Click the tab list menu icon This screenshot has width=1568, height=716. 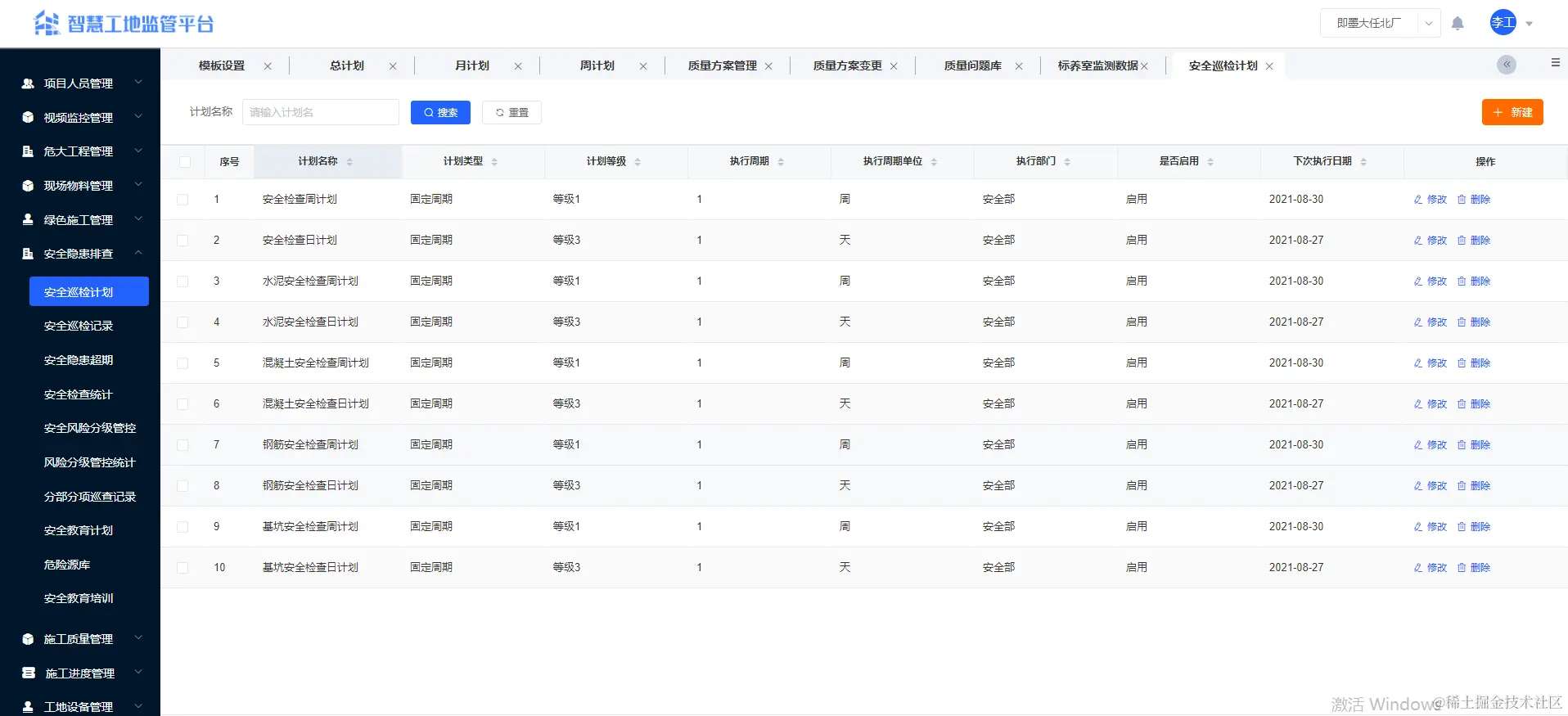point(1556,63)
